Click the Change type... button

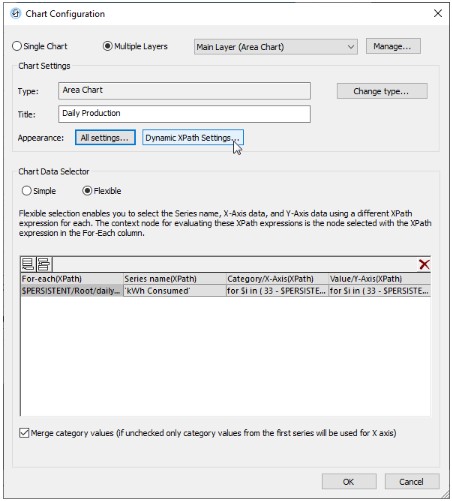click(382, 91)
